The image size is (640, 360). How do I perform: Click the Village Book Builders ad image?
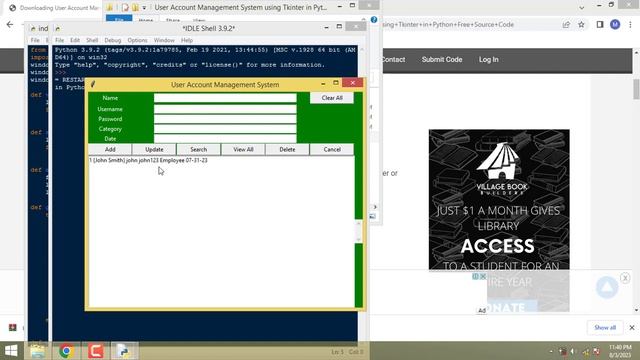point(499,200)
